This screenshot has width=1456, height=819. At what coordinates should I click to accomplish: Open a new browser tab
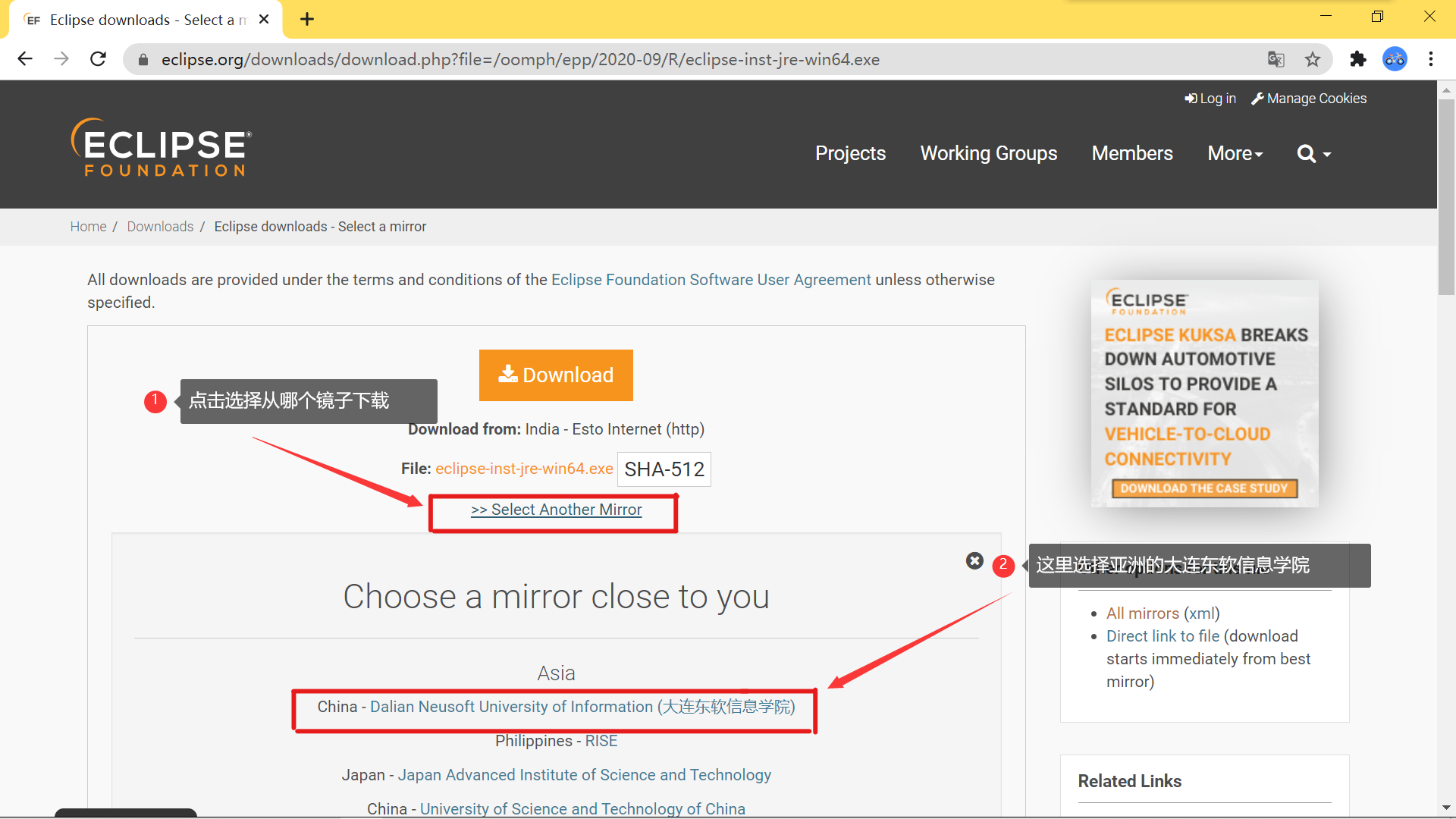[x=307, y=20]
